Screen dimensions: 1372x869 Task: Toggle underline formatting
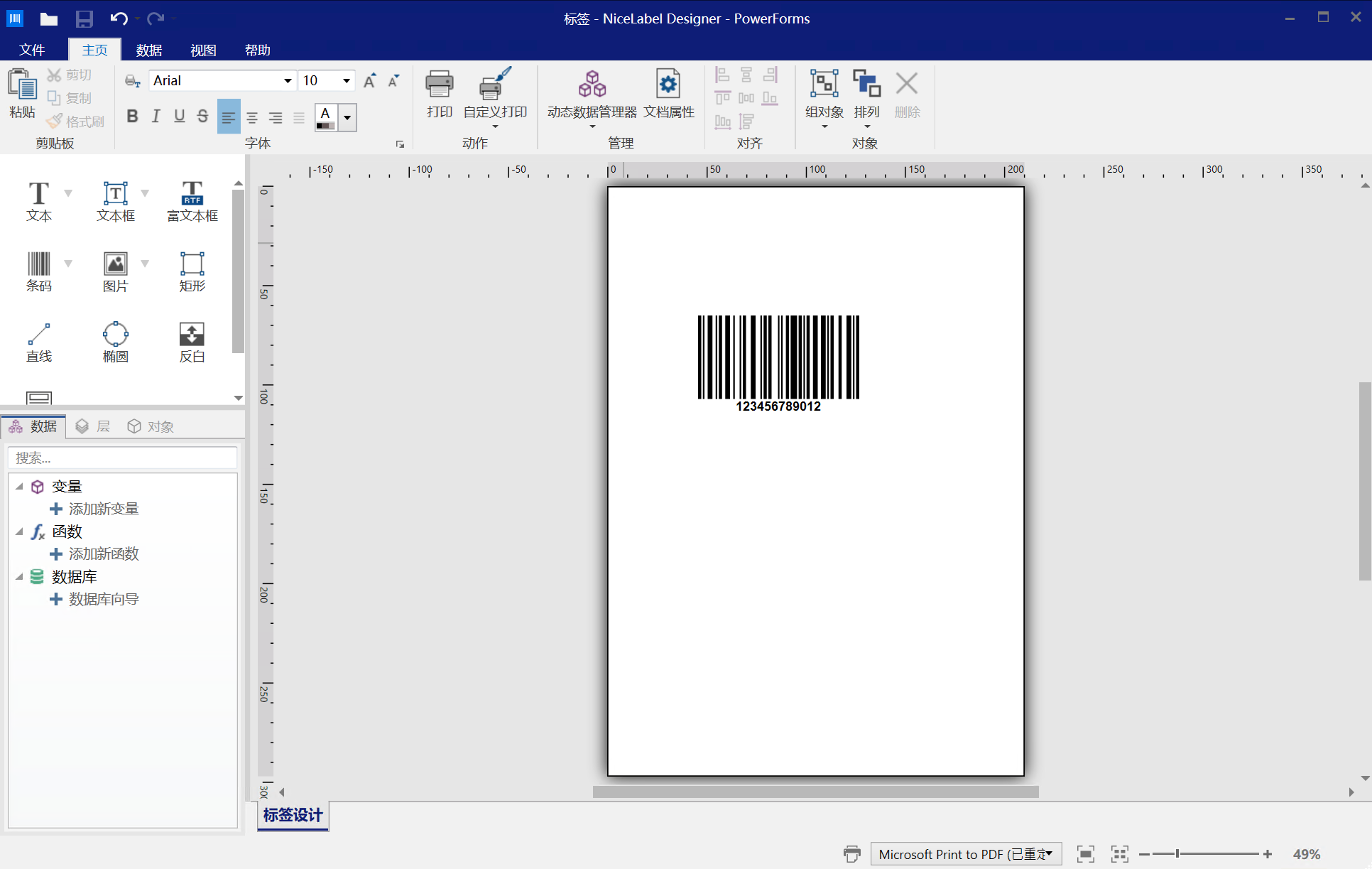(179, 117)
